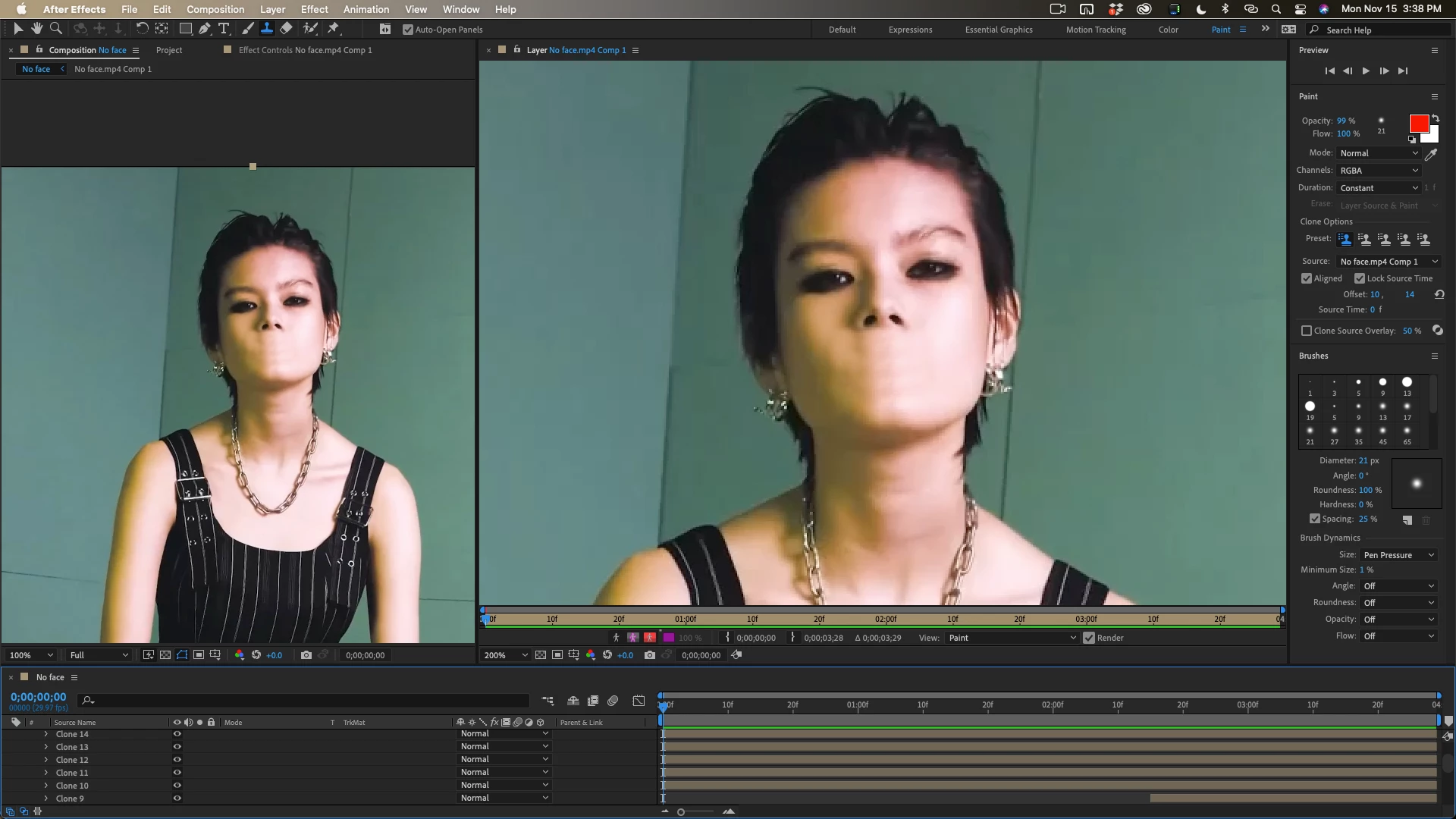Enable Clone Source Overlay checkbox
This screenshot has height=819, width=1456.
point(1307,331)
